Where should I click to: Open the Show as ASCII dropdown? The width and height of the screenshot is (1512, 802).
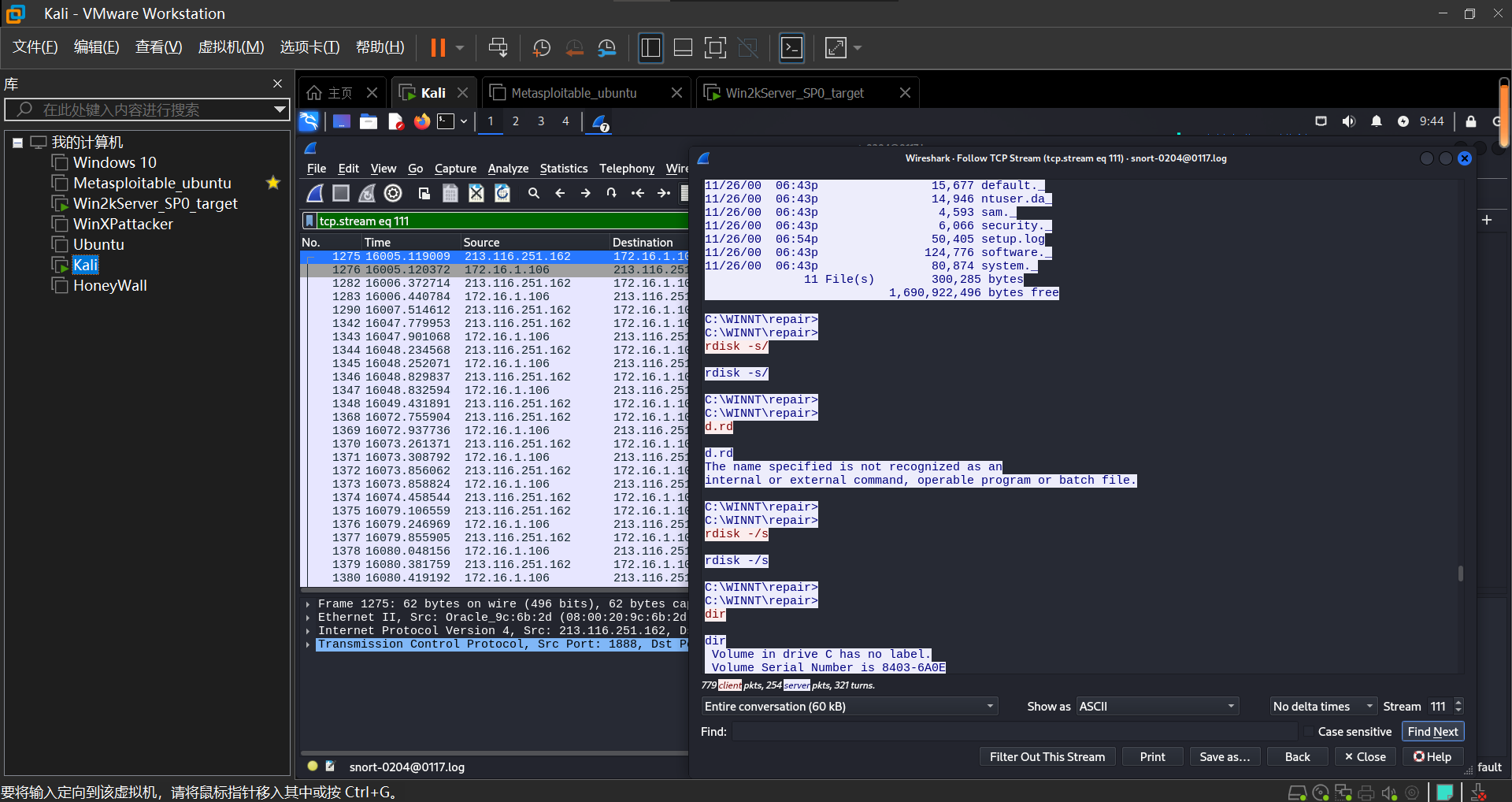pos(1157,707)
